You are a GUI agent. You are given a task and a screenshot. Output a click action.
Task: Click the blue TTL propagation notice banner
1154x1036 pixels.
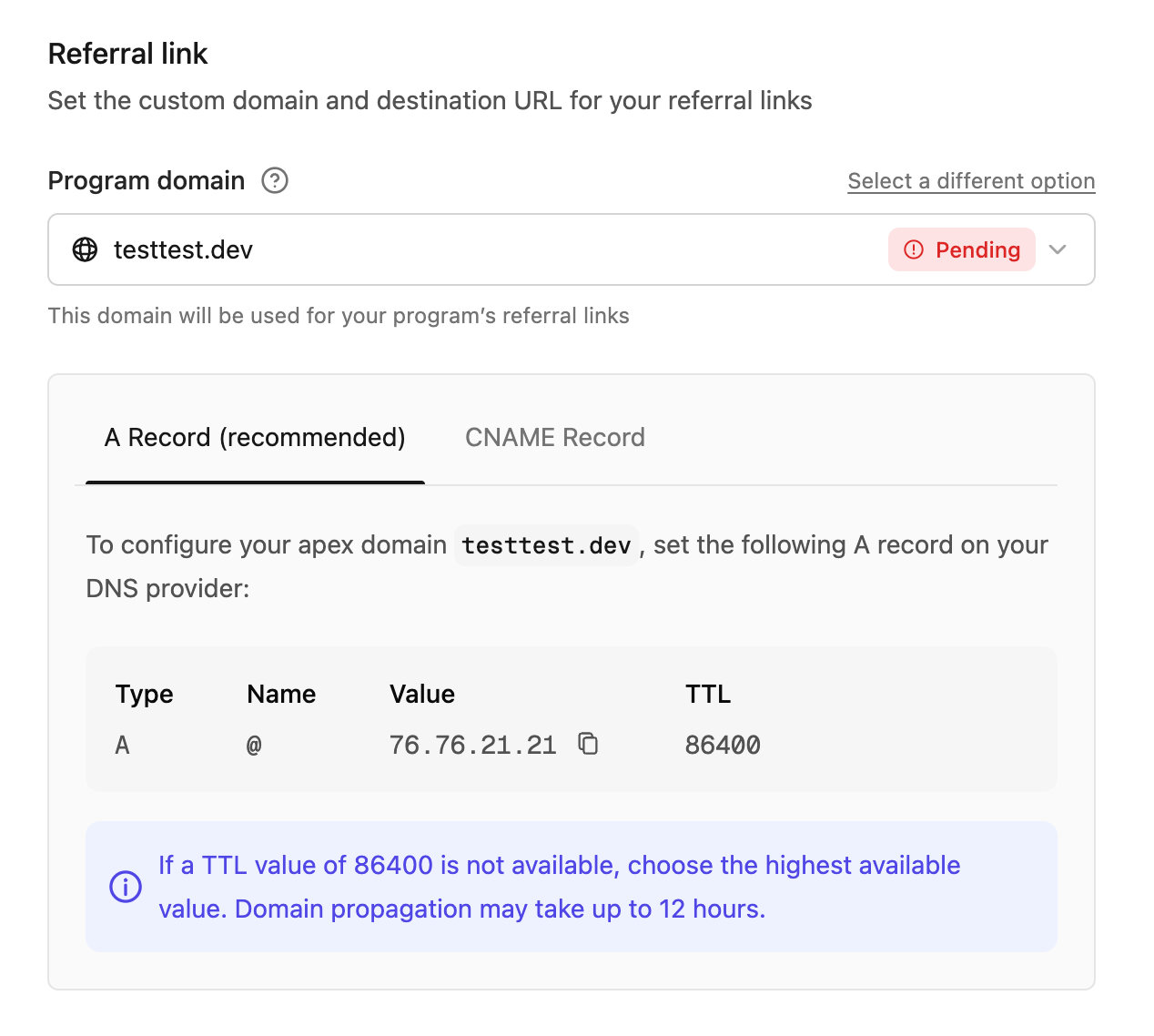point(571,886)
